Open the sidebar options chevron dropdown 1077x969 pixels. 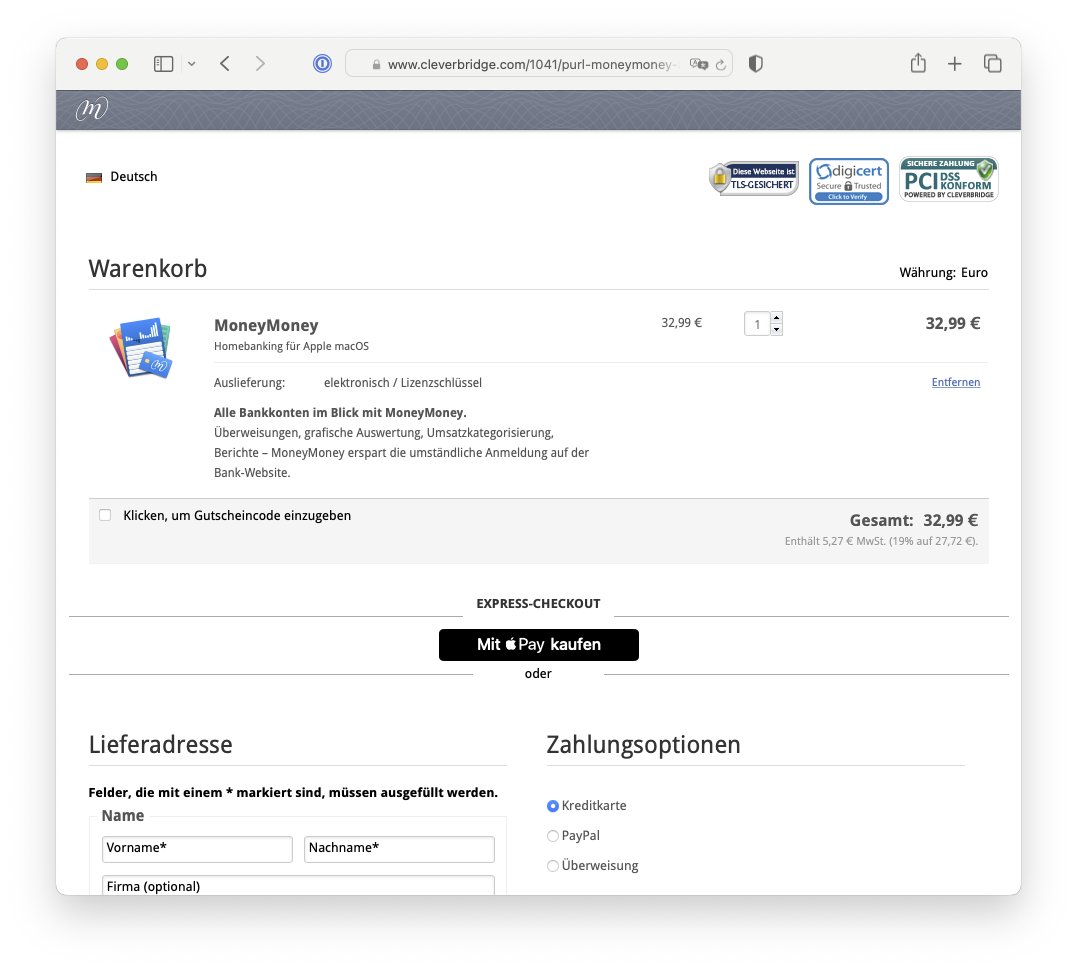pyautogui.click(x=192, y=64)
